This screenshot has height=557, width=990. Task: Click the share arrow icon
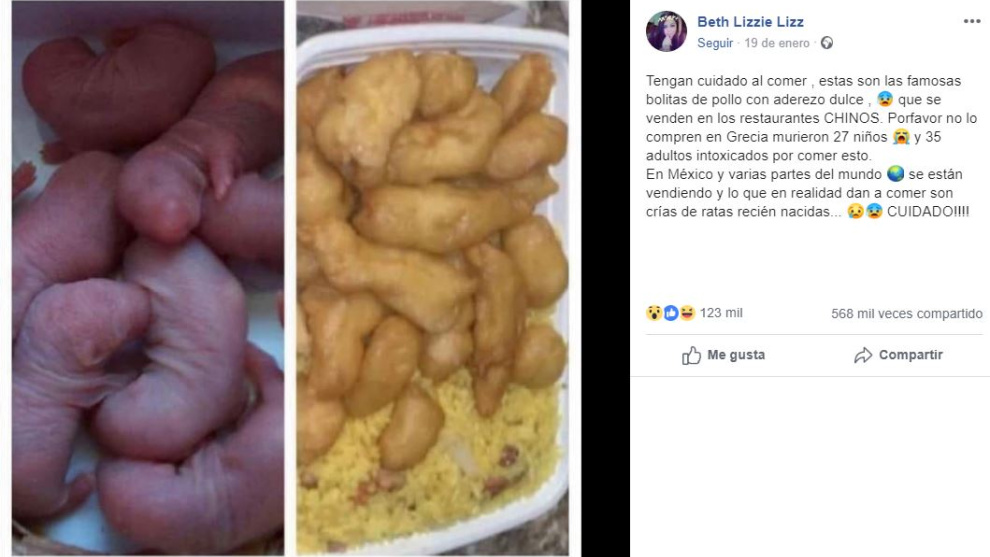tap(863, 355)
